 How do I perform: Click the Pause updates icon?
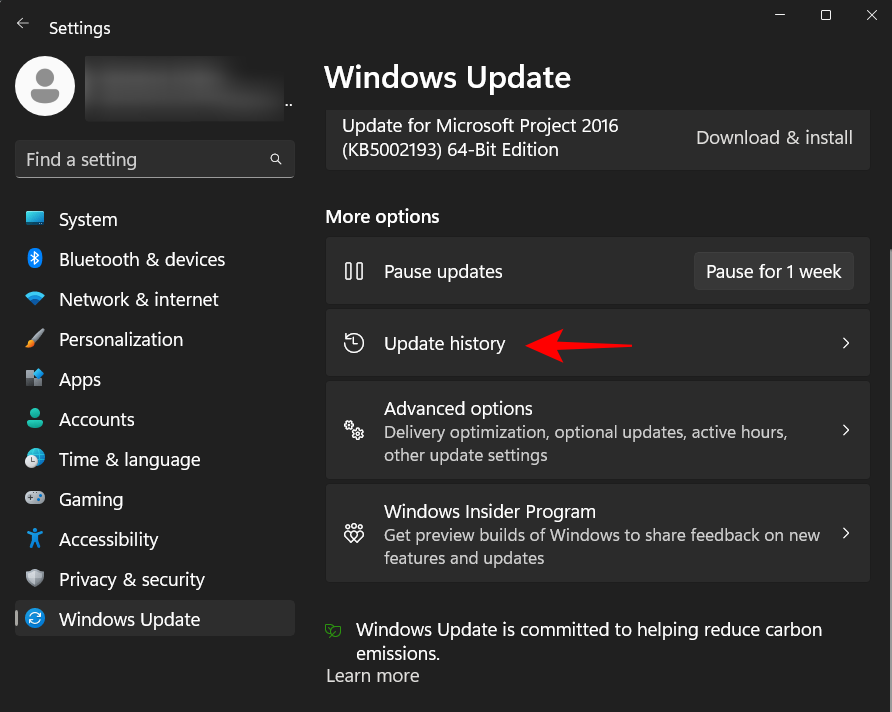coord(354,271)
